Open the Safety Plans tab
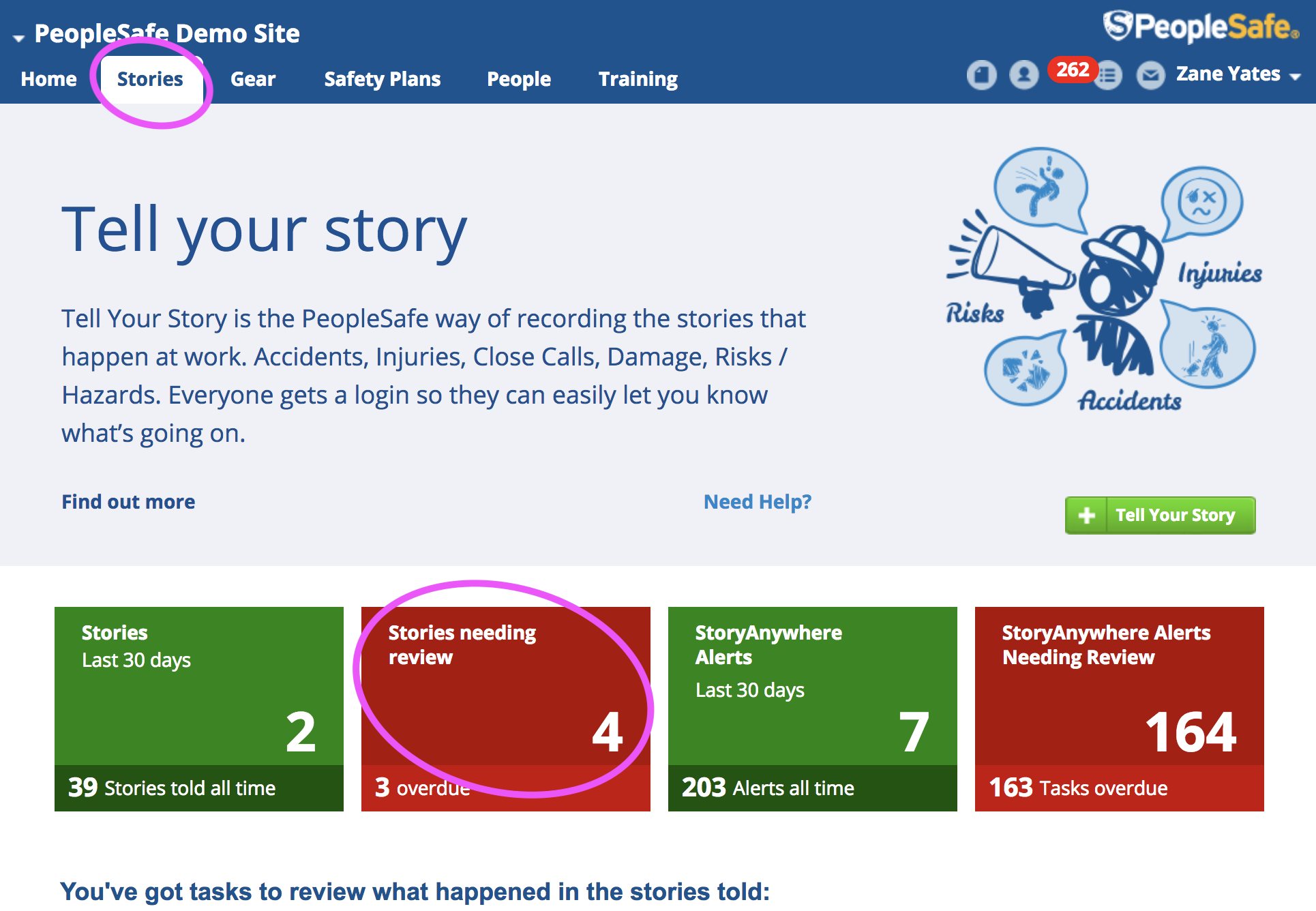The width and height of the screenshot is (1316, 911). click(382, 79)
